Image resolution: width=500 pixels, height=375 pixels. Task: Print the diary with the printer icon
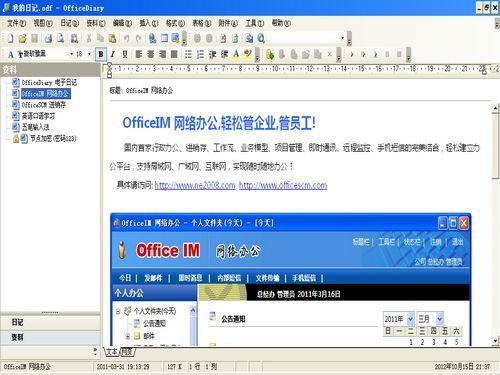48,38
